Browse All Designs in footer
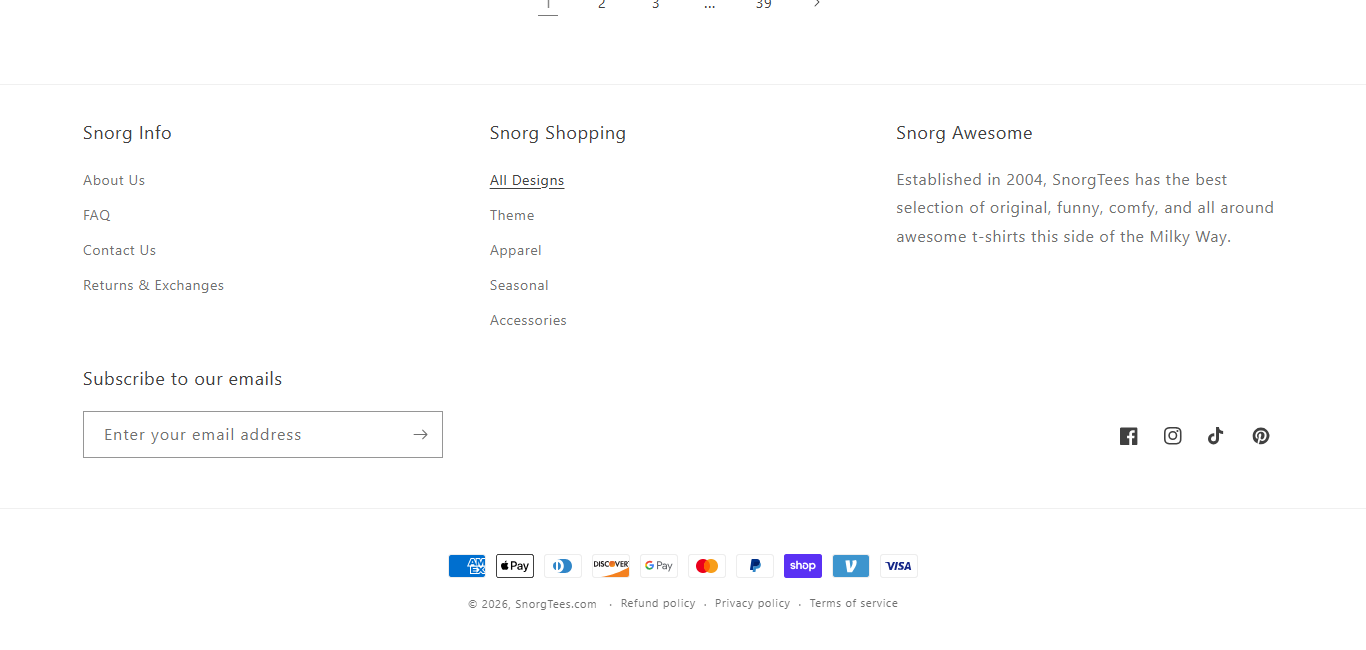 527,180
